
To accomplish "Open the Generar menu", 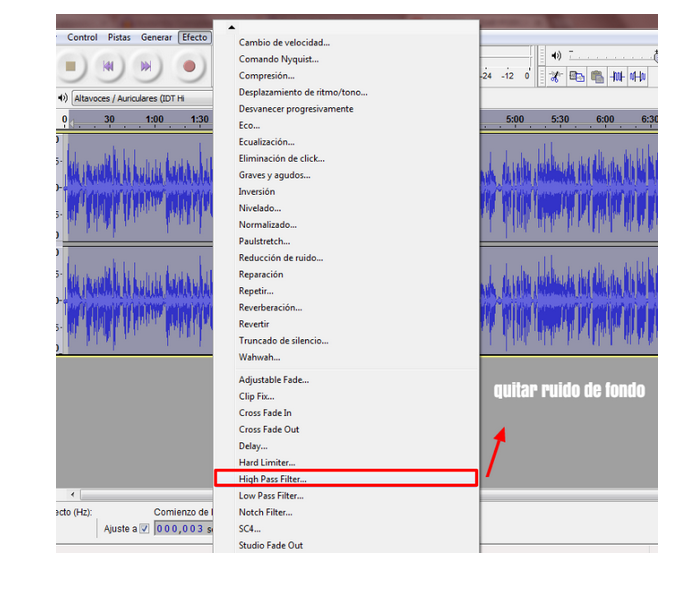I will [x=156, y=37].
